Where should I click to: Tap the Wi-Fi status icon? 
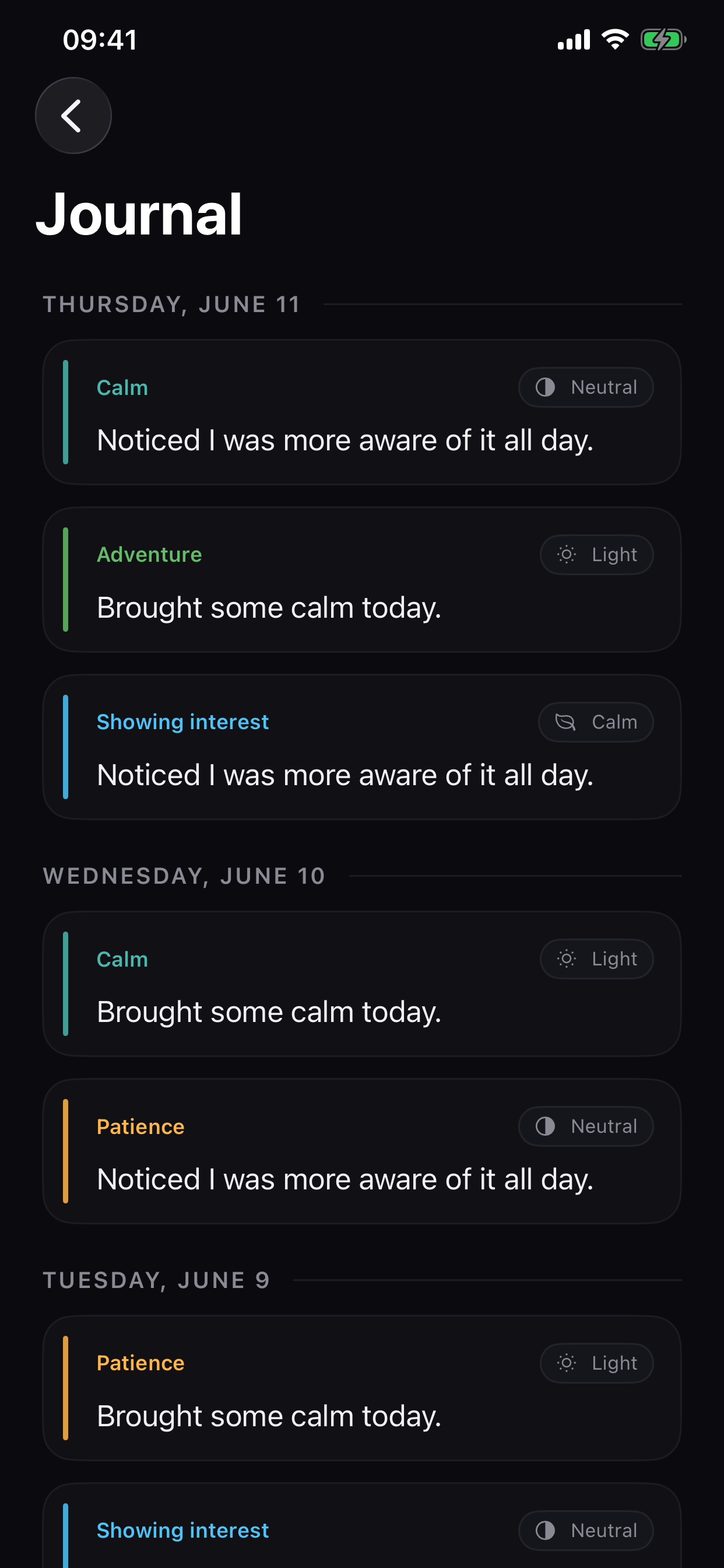click(615, 40)
